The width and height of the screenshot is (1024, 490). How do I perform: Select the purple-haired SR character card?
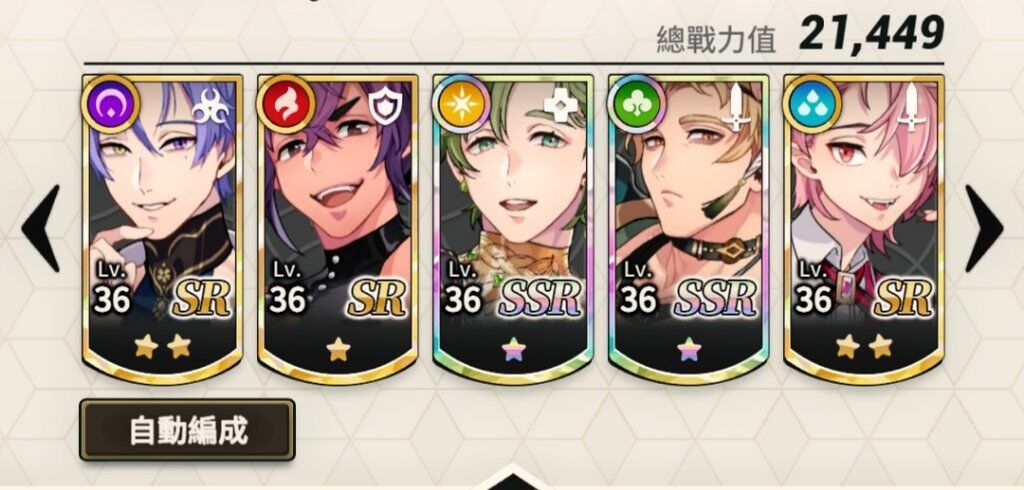coord(163,229)
